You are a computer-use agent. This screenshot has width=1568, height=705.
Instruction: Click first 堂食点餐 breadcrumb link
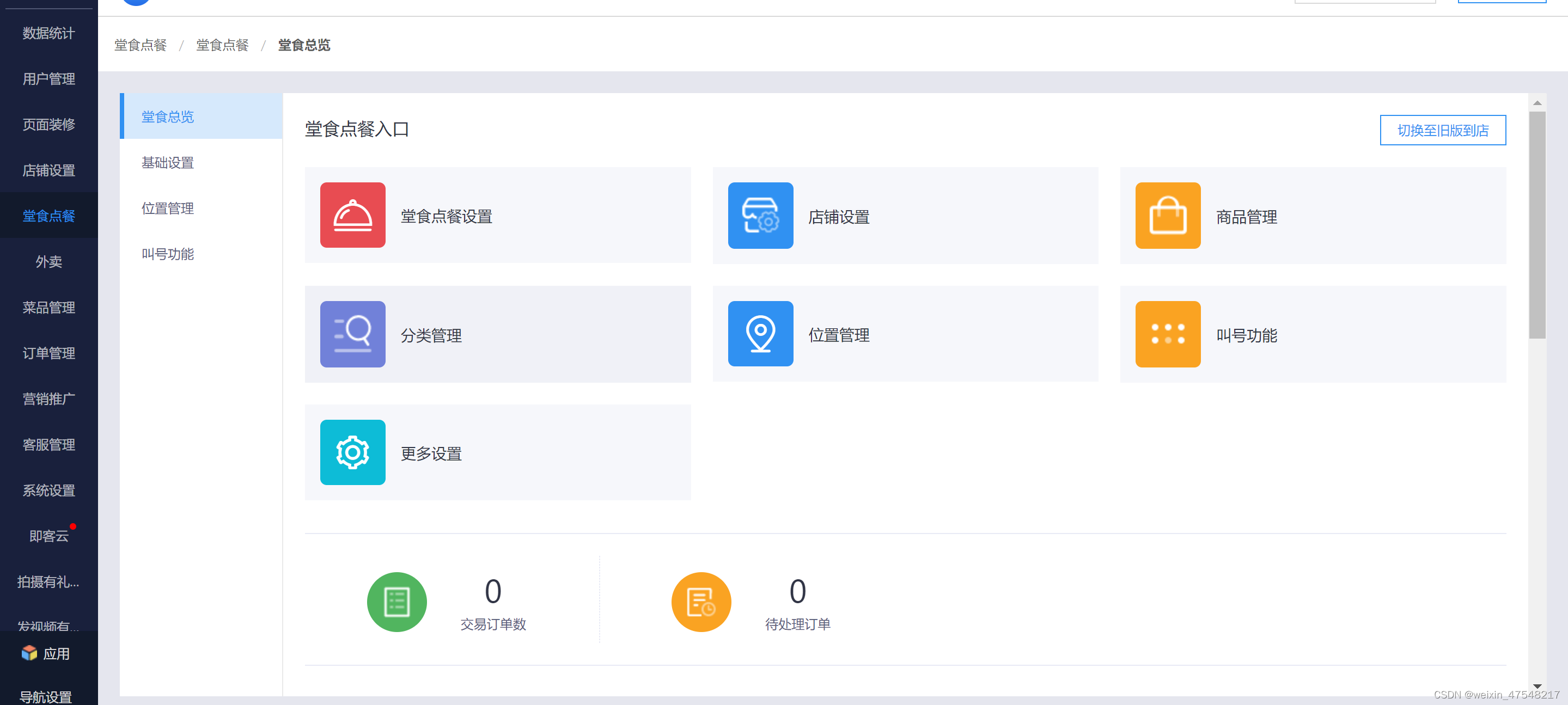coord(140,45)
